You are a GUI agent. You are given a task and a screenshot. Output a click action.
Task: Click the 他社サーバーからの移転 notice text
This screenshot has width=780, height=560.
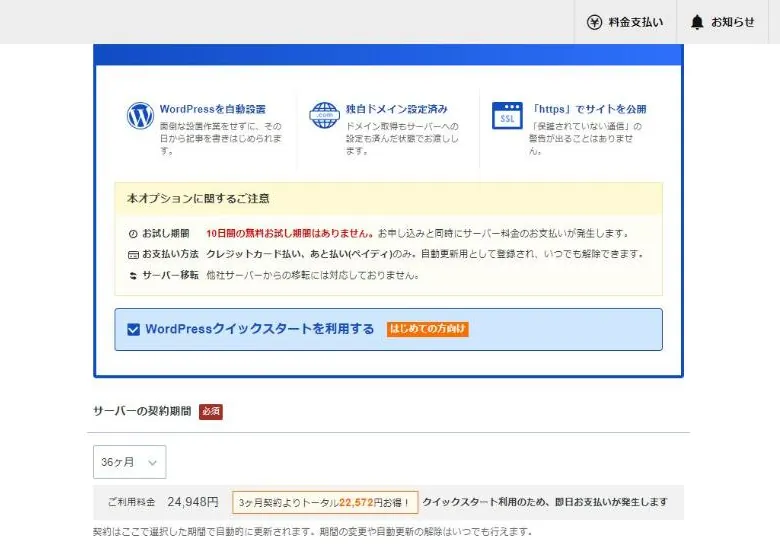312,275
